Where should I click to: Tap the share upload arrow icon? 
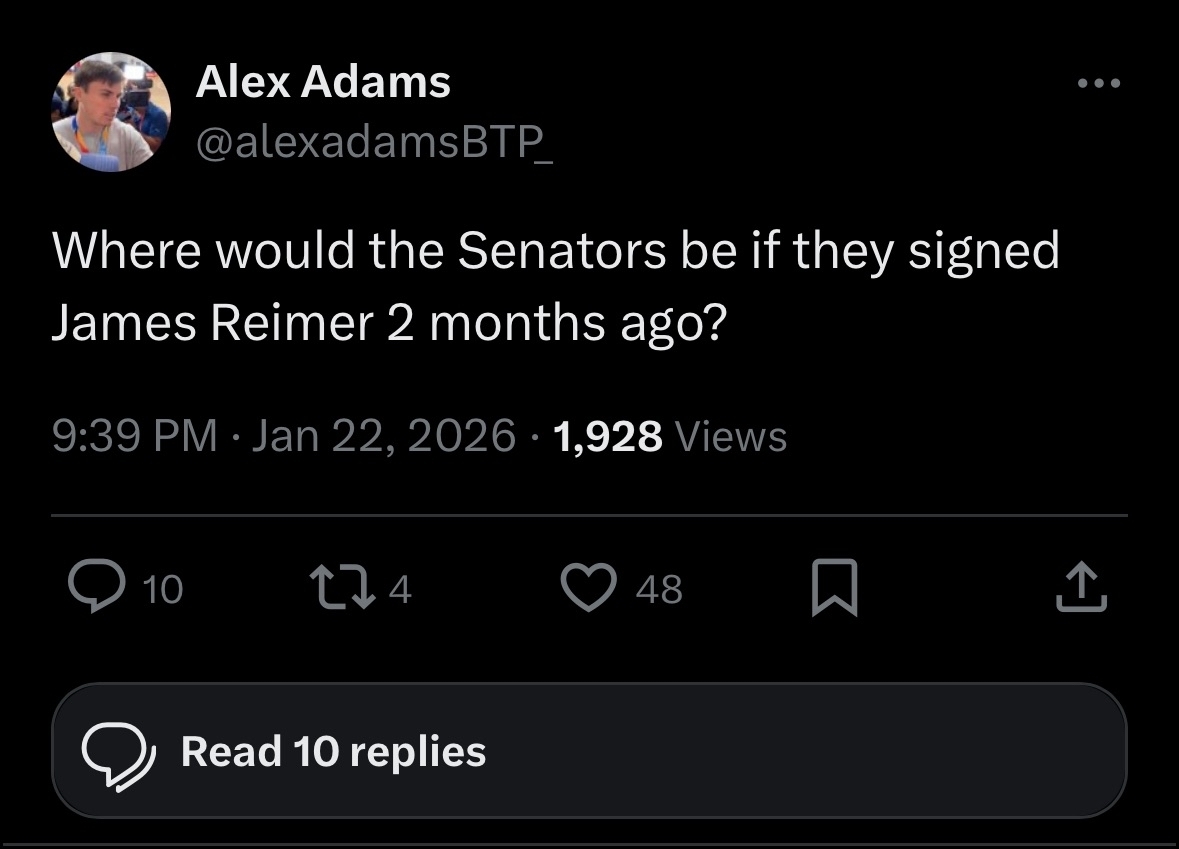pos(1081,588)
